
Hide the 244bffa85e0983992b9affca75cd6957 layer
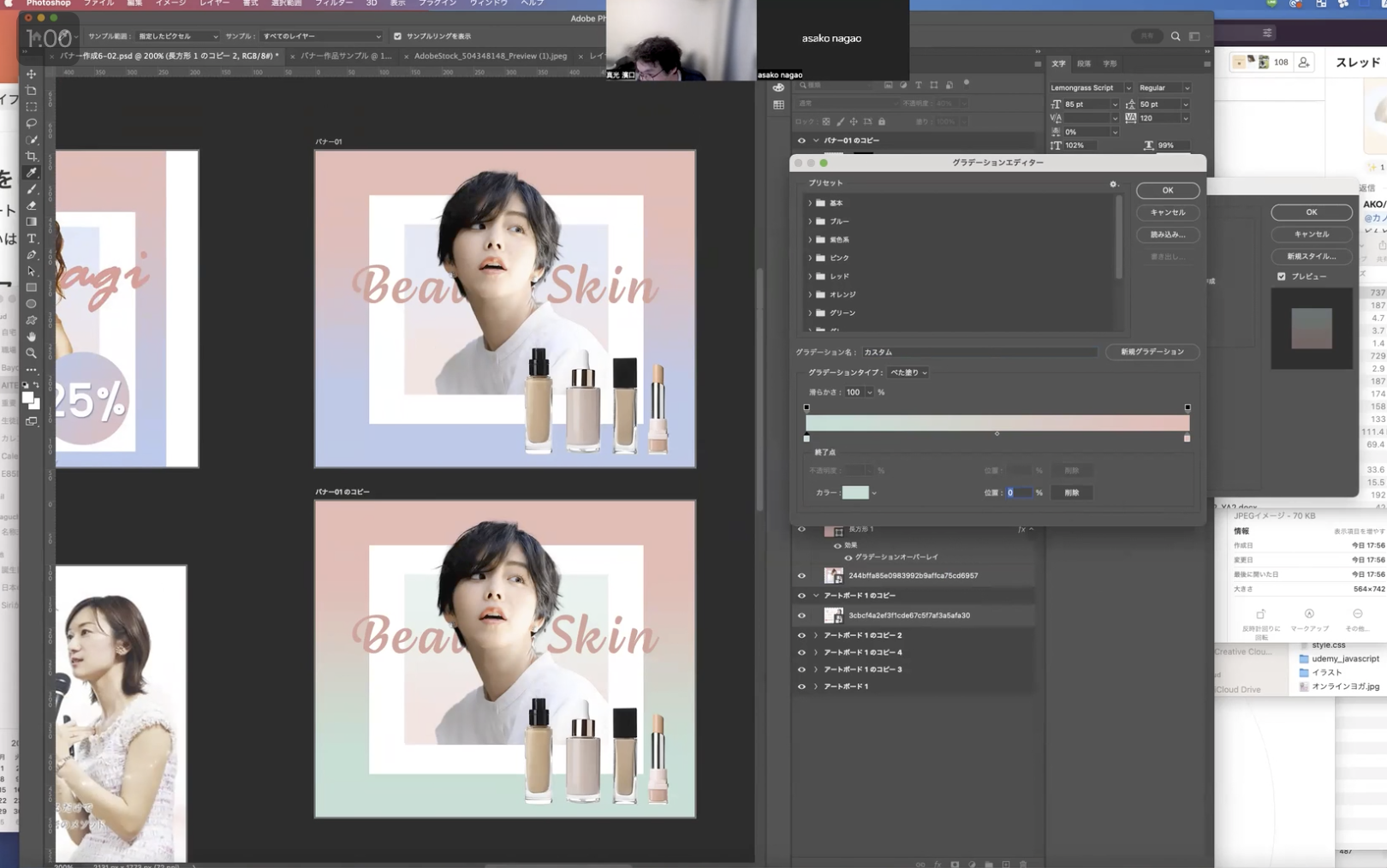(801, 575)
